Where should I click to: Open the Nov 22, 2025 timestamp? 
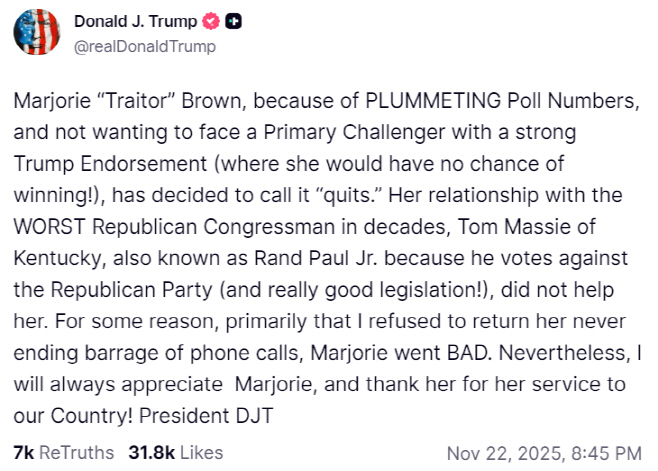point(544,452)
